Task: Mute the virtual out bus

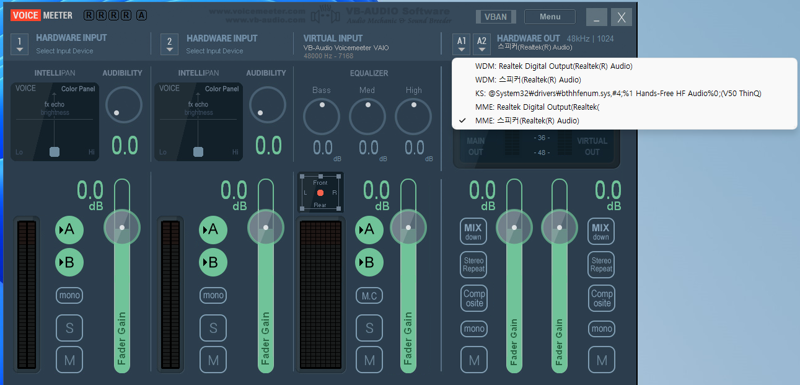Action: click(602, 361)
